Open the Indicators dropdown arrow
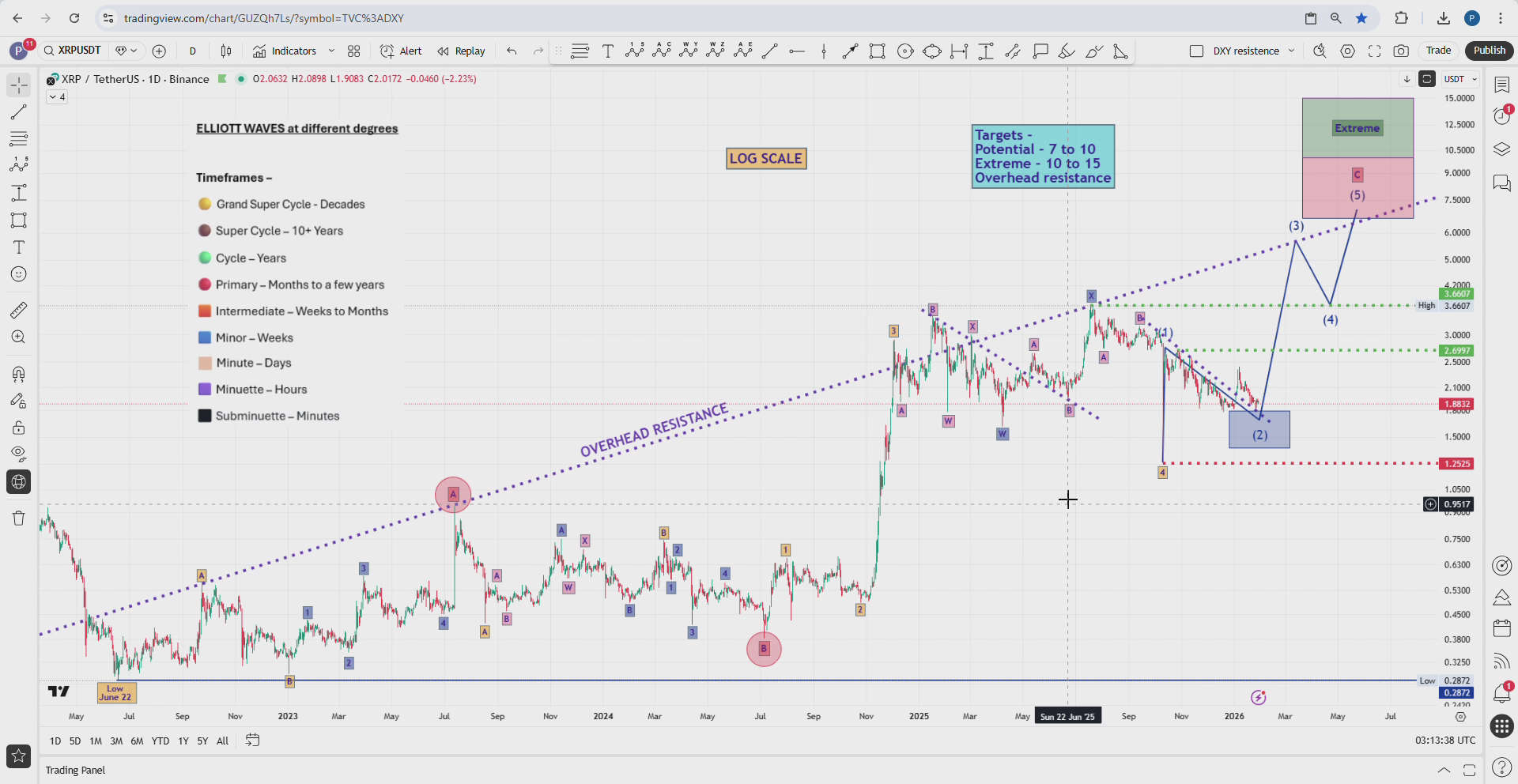 (x=331, y=51)
